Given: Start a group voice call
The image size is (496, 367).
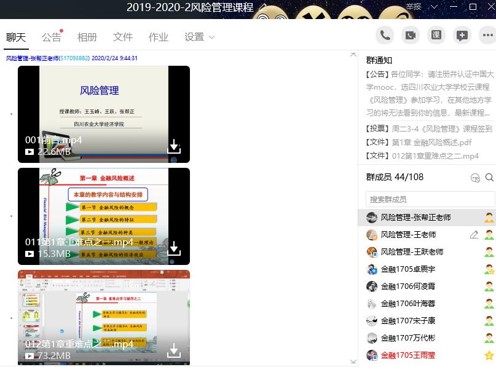Looking at the screenshot, I should [x=385, y=35].
